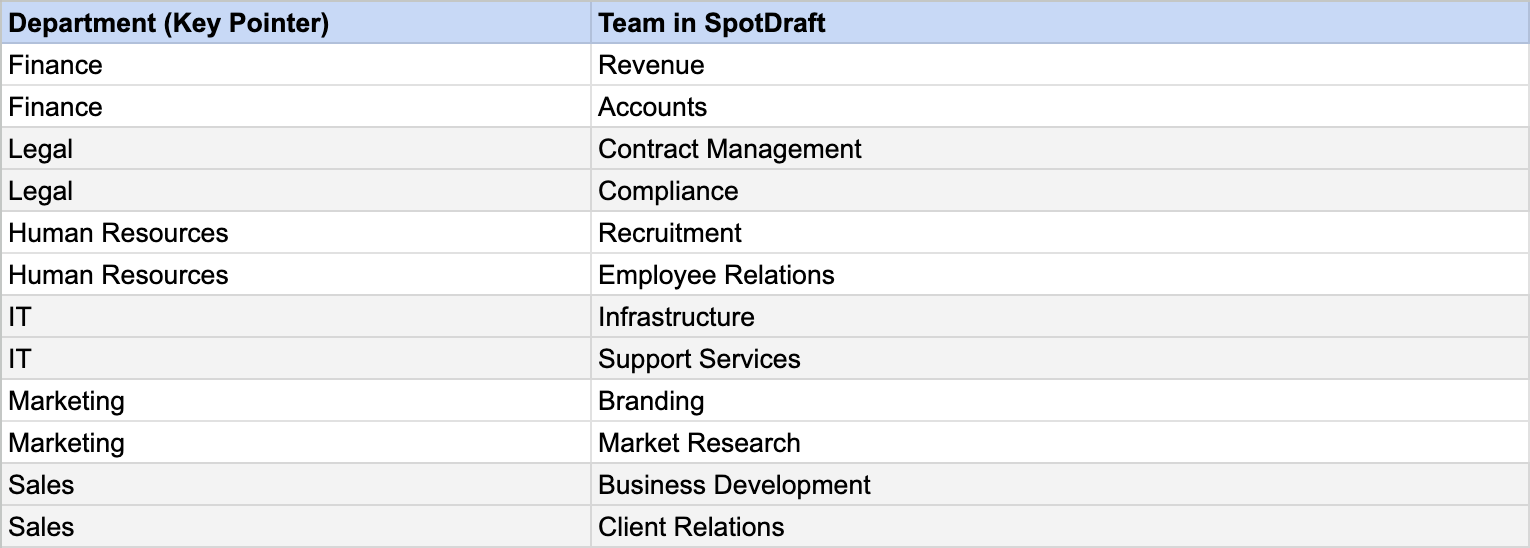The image size is (1530, 548).
Task: Select the Human Resources cell beside Recruitment
Action: (118, 233)
